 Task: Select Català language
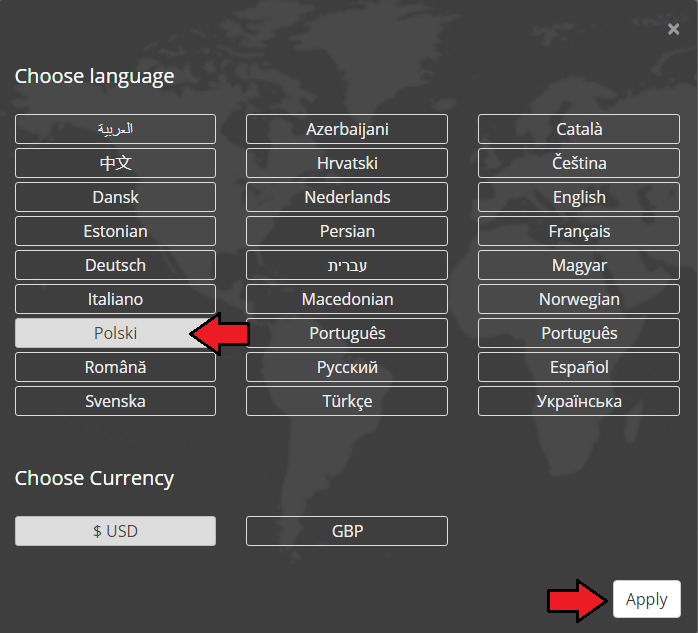[579, 129]
